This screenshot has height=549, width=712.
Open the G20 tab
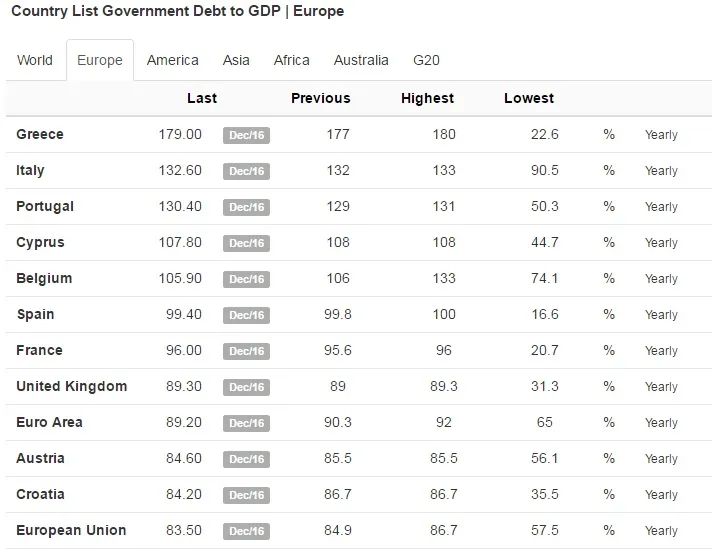[x=426, y=60]
